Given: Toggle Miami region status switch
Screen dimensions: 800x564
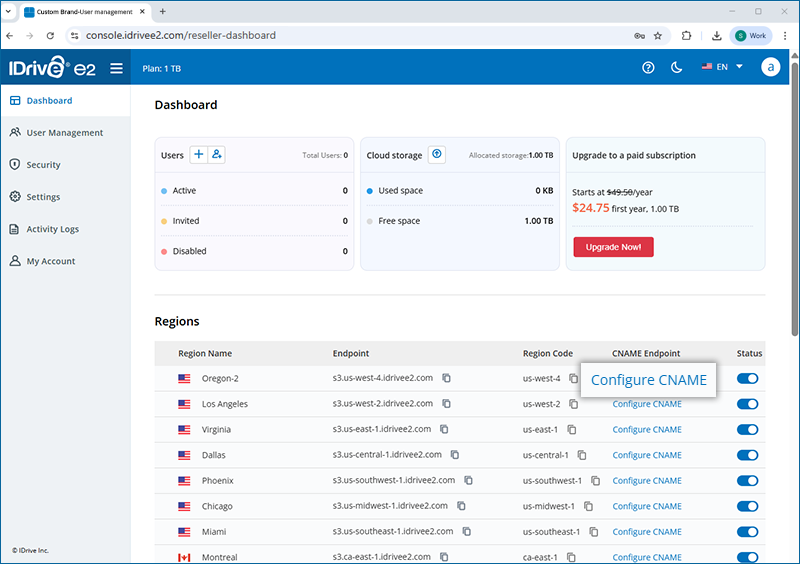Looking at the screenshot, I should point(747,531).
